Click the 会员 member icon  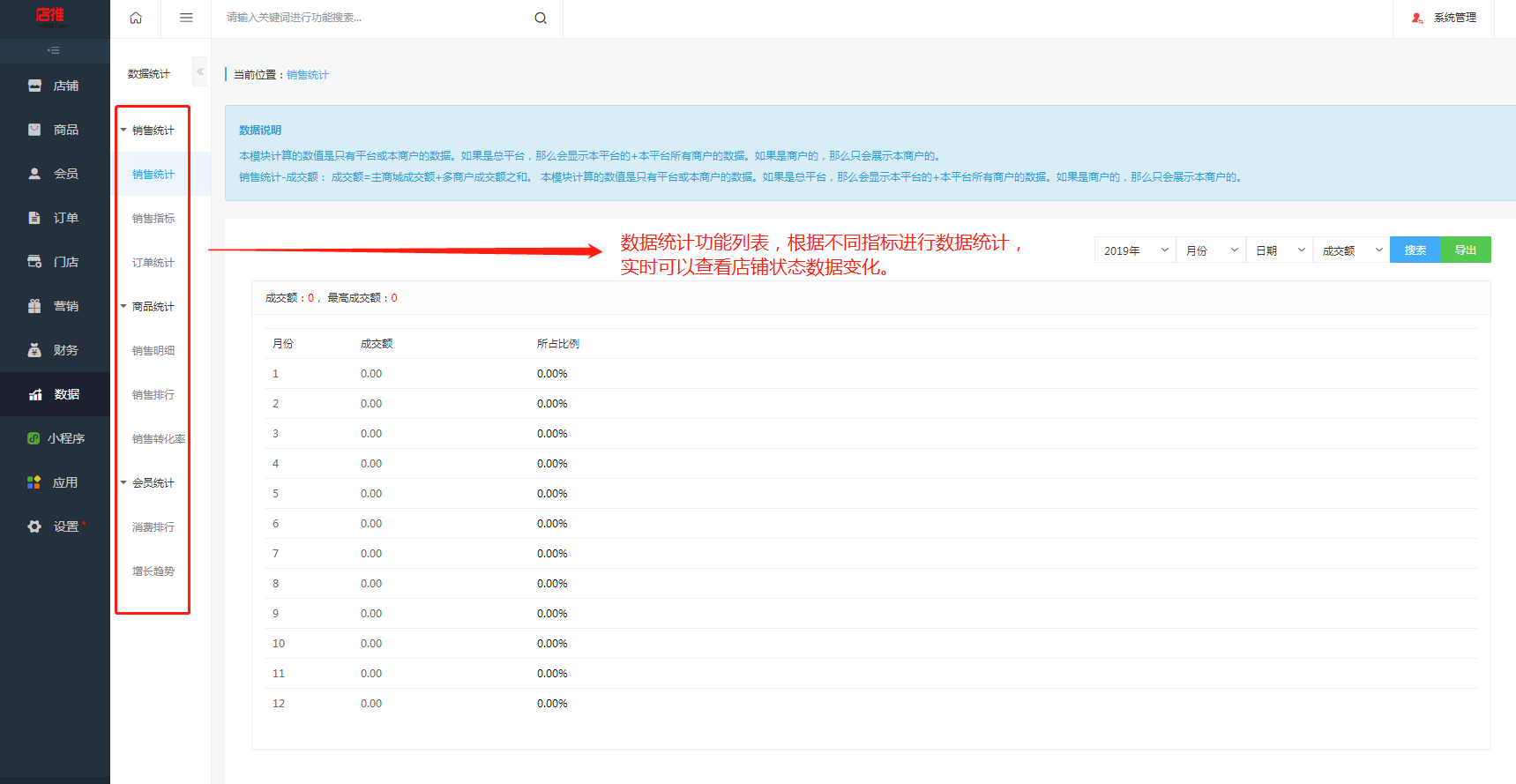(34, 174)
